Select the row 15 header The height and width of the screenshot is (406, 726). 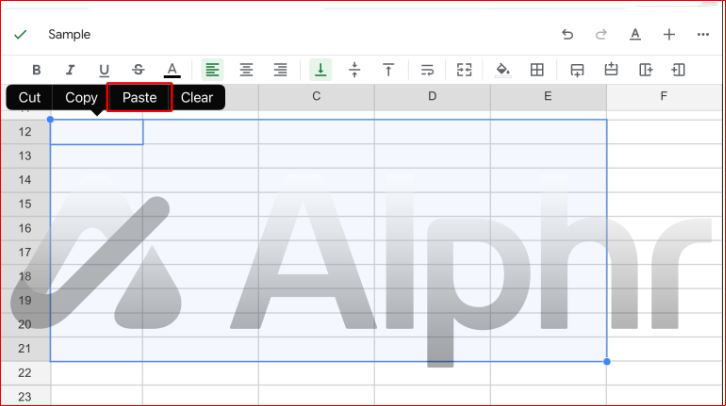25,204
